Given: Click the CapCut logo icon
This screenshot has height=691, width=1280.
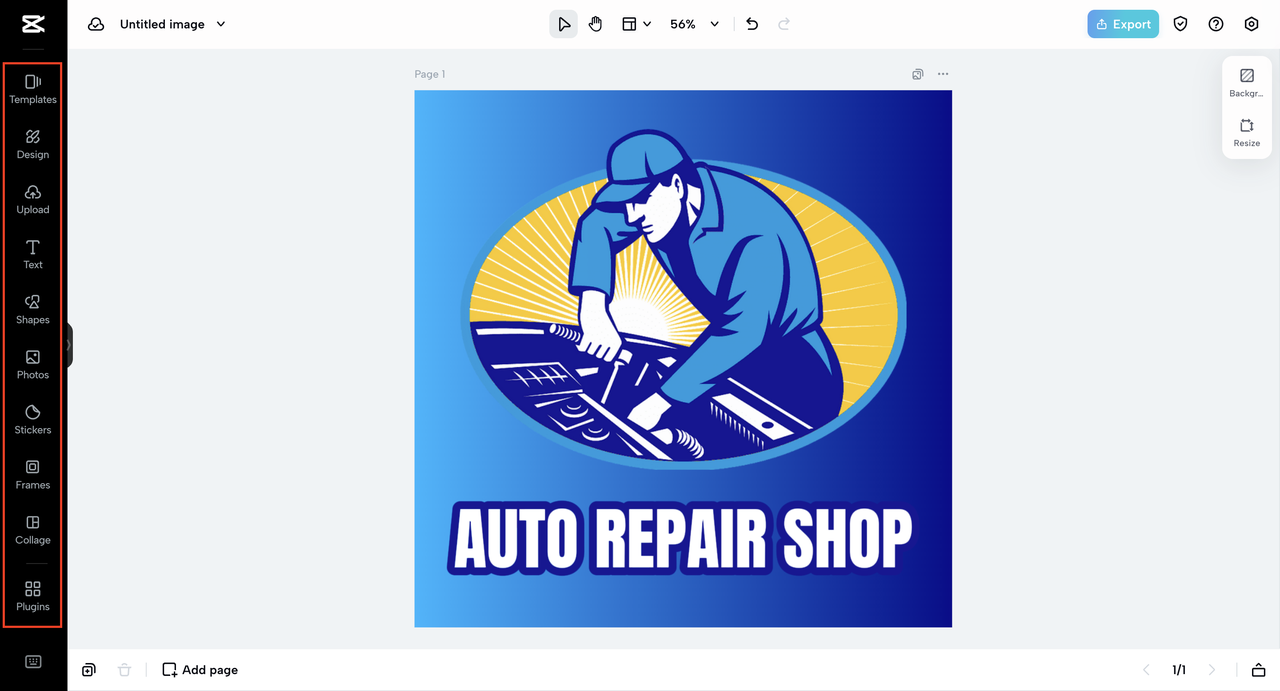Looking at the screenshot, I should 33,24.
